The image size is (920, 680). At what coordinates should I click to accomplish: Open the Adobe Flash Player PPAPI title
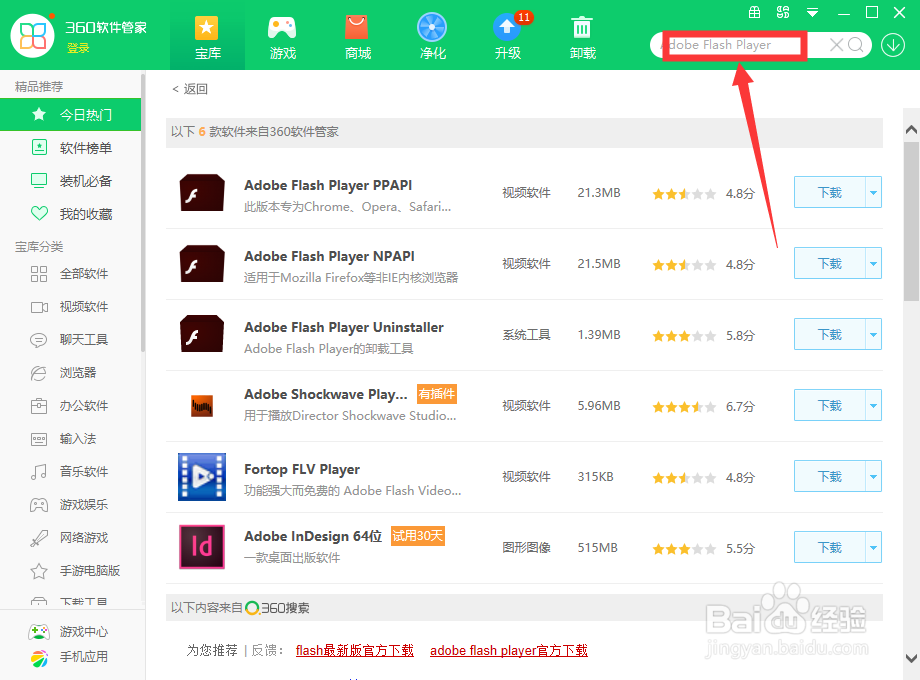tap(328, 185)
